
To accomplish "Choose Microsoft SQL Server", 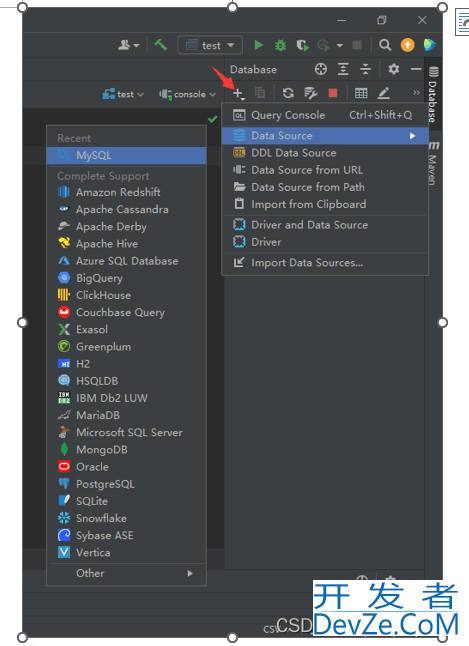I will (127, 433).
